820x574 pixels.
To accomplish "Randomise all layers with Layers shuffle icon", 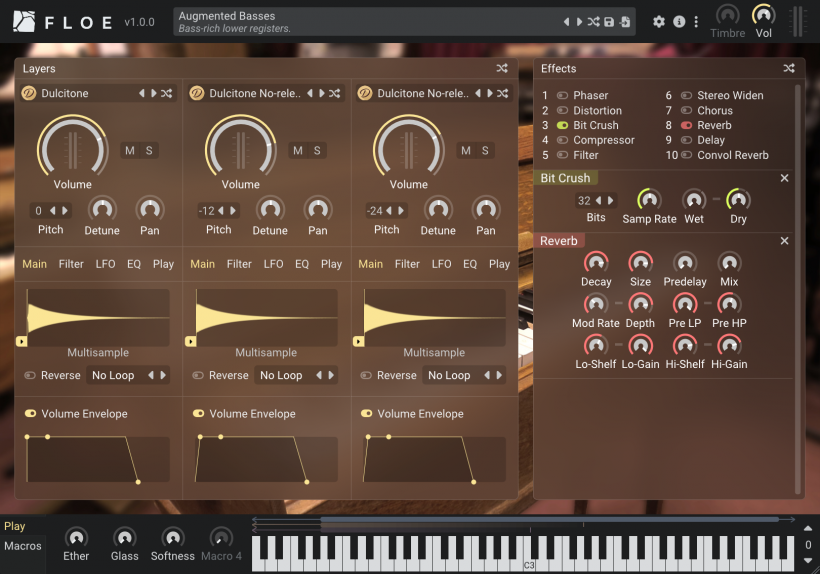I will 502,68.
